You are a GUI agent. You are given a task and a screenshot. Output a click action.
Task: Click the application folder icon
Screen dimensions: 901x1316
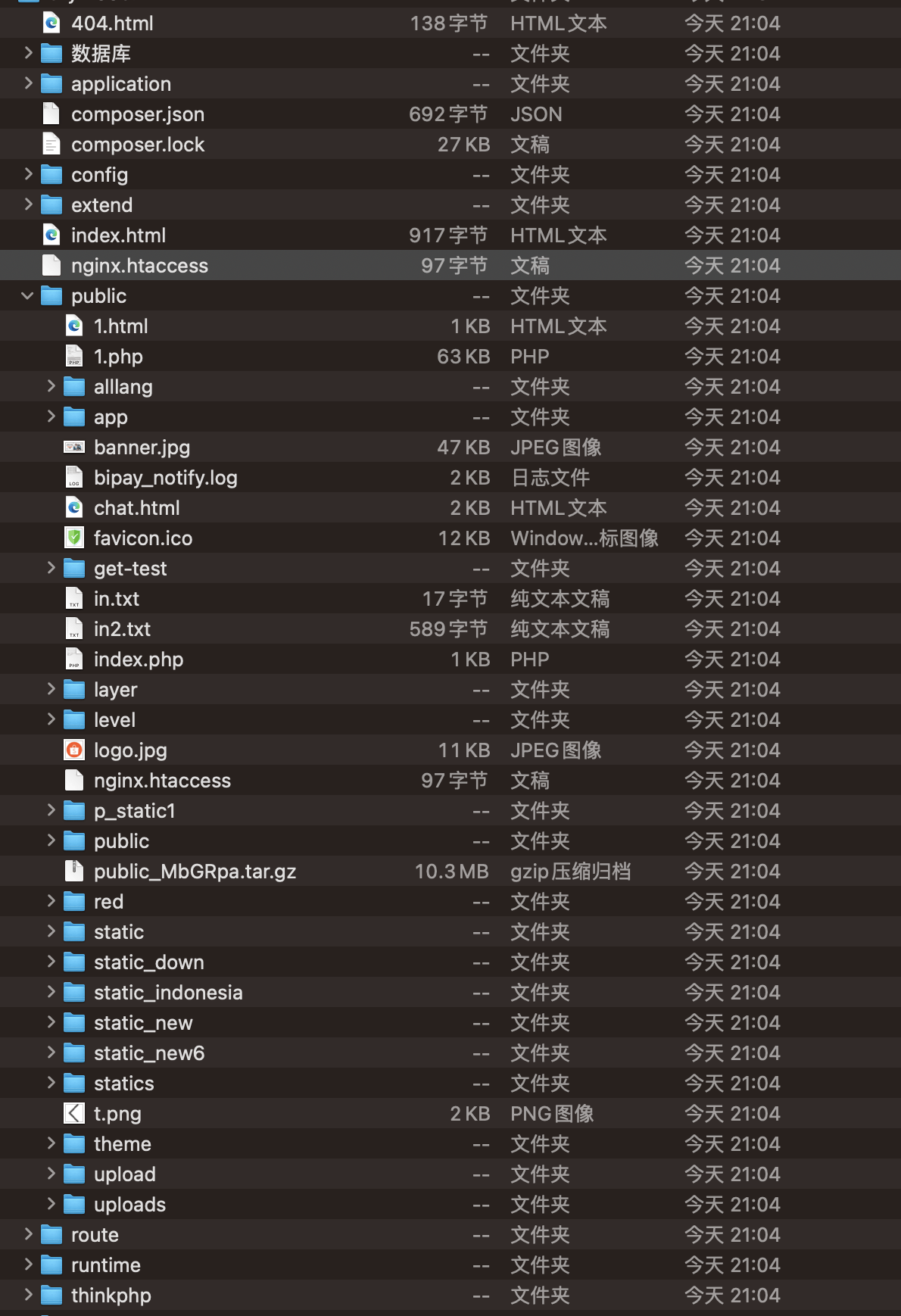(51, 84)
